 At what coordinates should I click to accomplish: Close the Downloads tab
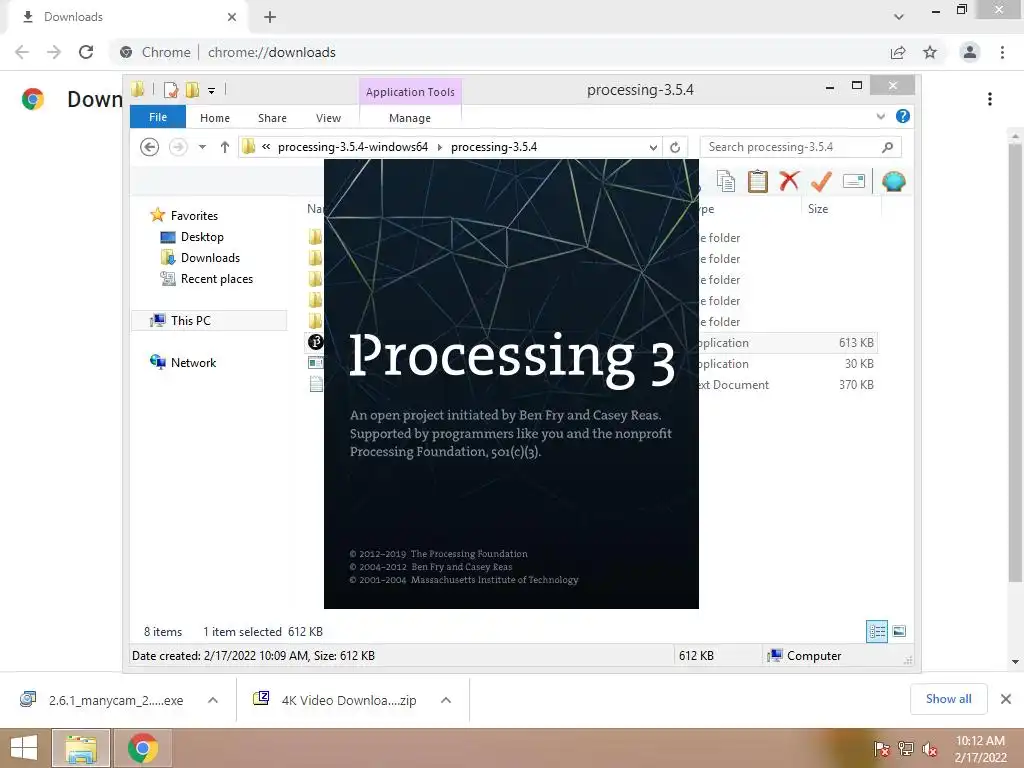click(x=231, y=17)
